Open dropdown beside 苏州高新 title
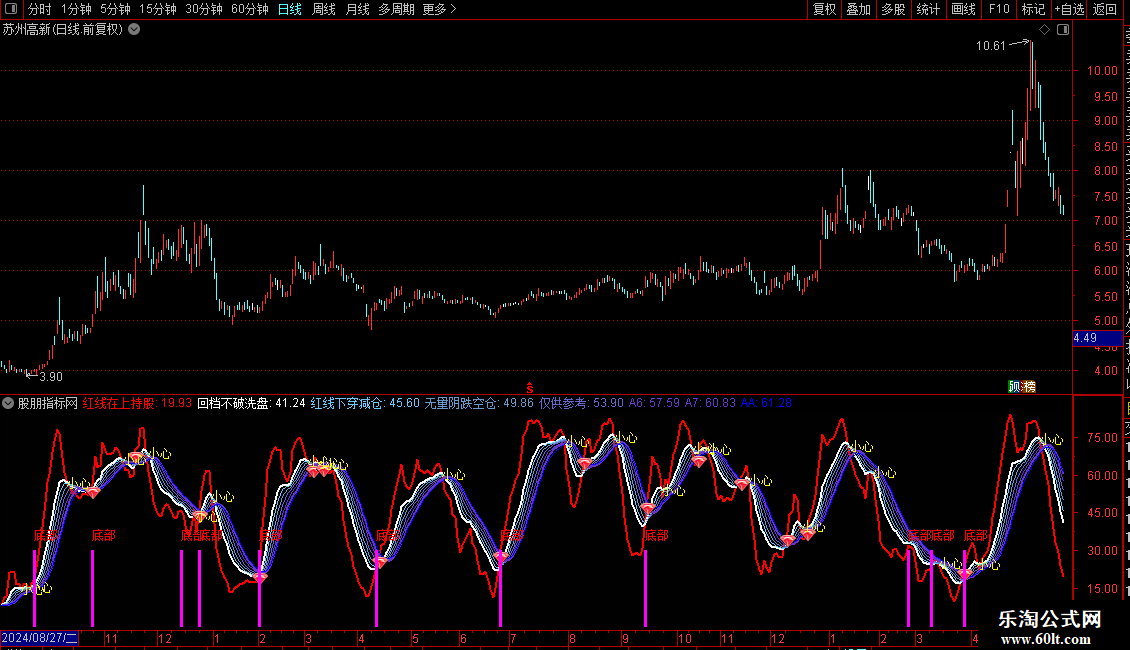This screenshot has height=650, width=1130. tap(134, 30)
